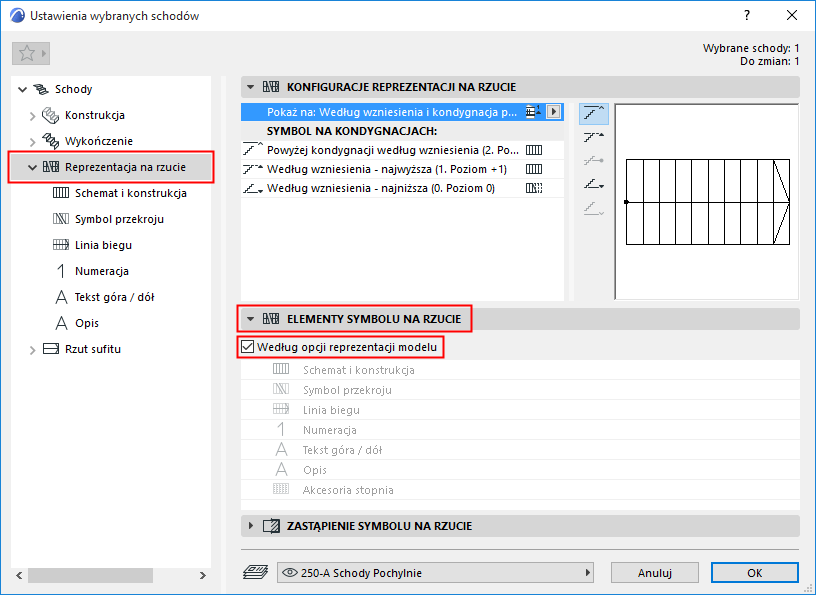Select 'Powyżej kondygnacji według wzniesienia' row

[x=402, y=150]
